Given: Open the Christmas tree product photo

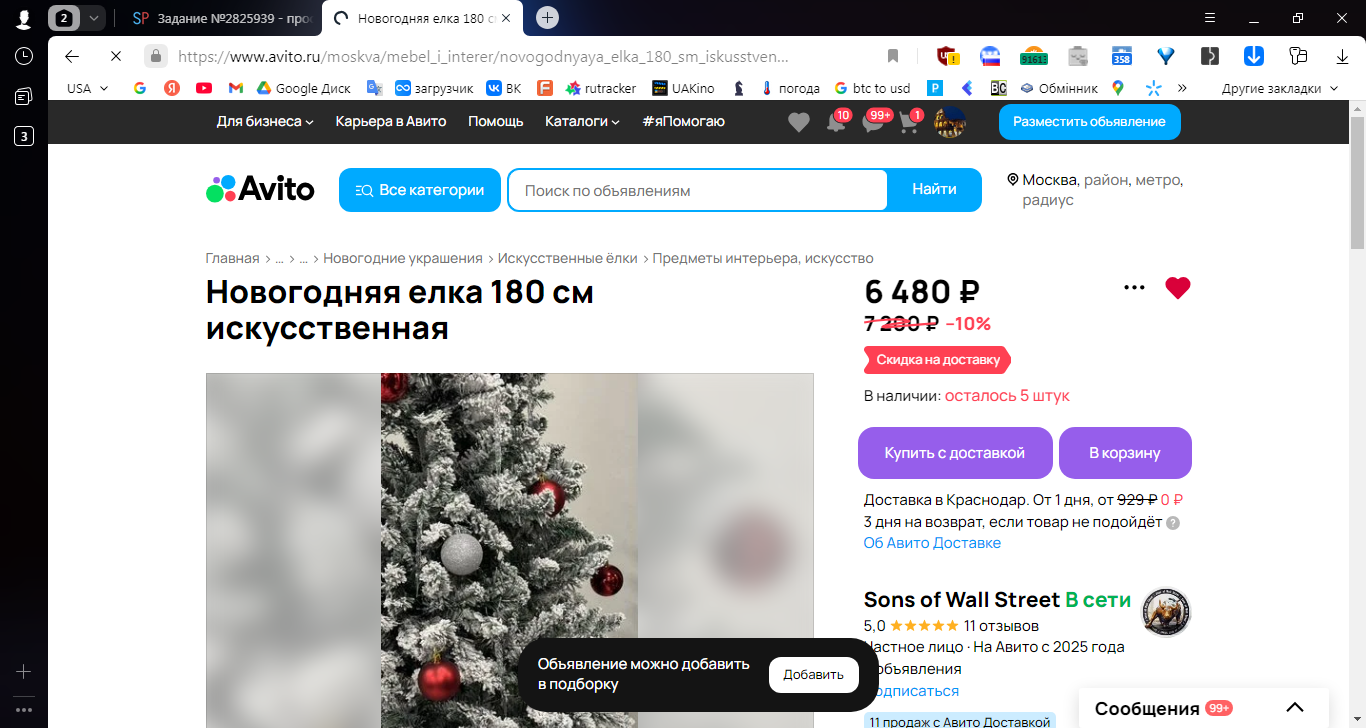Looking at the screenshot, I should (509, 550).
